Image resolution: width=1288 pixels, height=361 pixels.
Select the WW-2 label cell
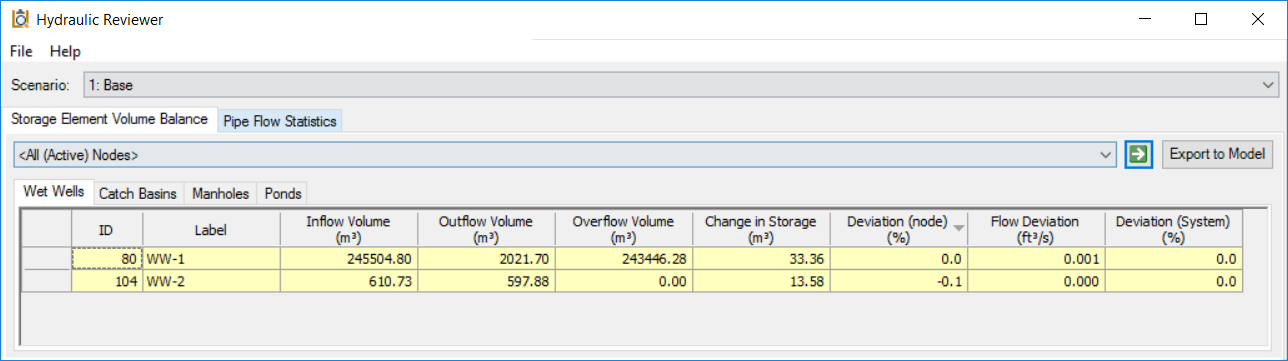click(x=212, y=282)
